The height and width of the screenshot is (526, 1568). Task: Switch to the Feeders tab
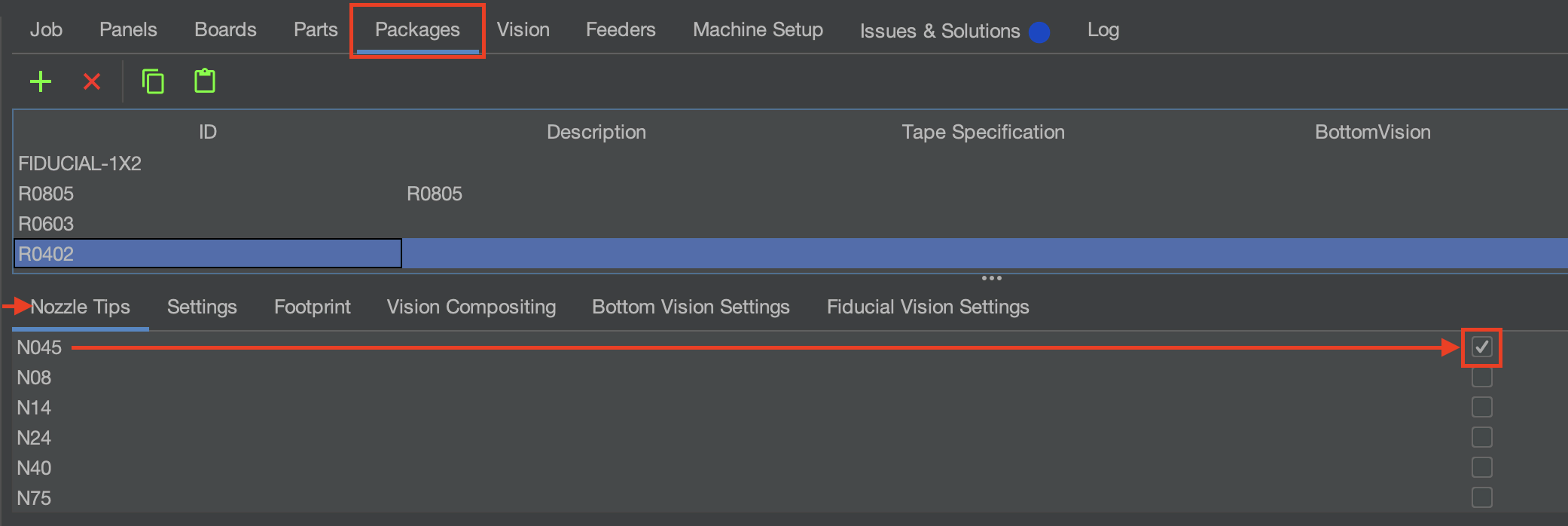[x=621, y=30]
